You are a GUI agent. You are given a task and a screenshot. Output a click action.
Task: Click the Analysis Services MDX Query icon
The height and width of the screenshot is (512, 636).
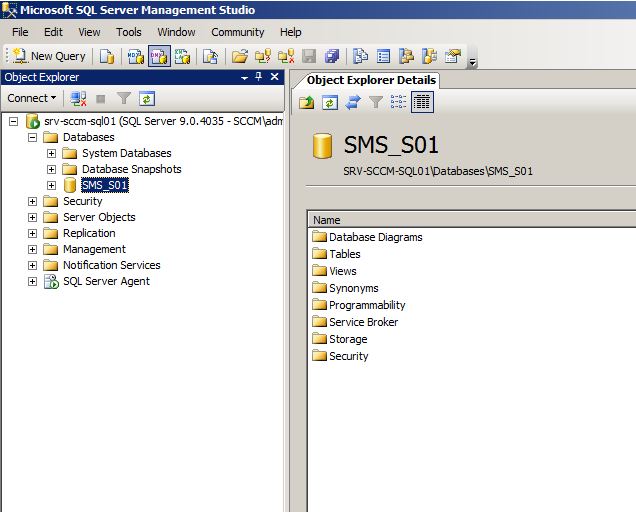click(x=136, y=56)
